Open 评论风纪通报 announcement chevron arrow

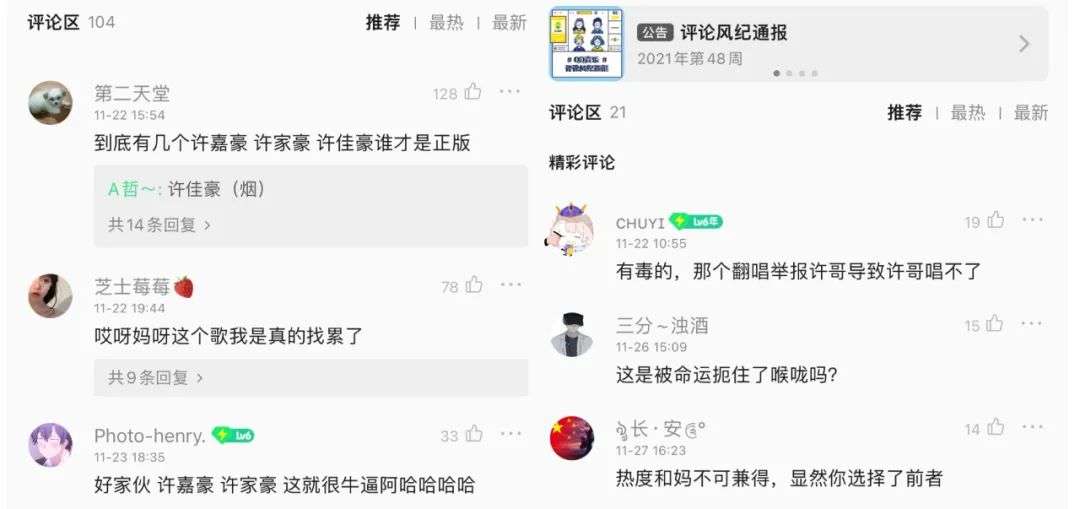[1024, 45]
